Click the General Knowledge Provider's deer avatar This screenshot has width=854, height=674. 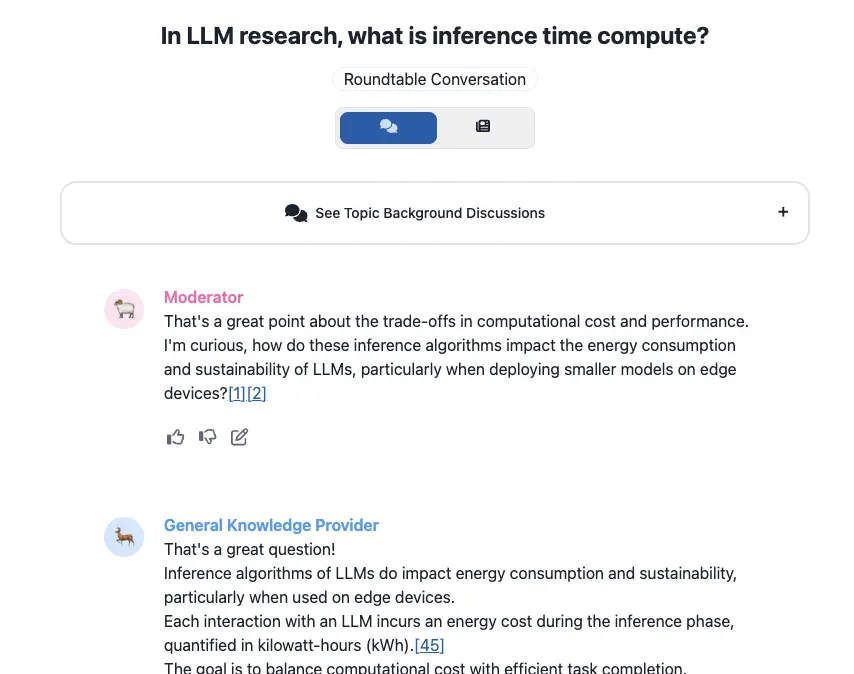click(124, 537)
